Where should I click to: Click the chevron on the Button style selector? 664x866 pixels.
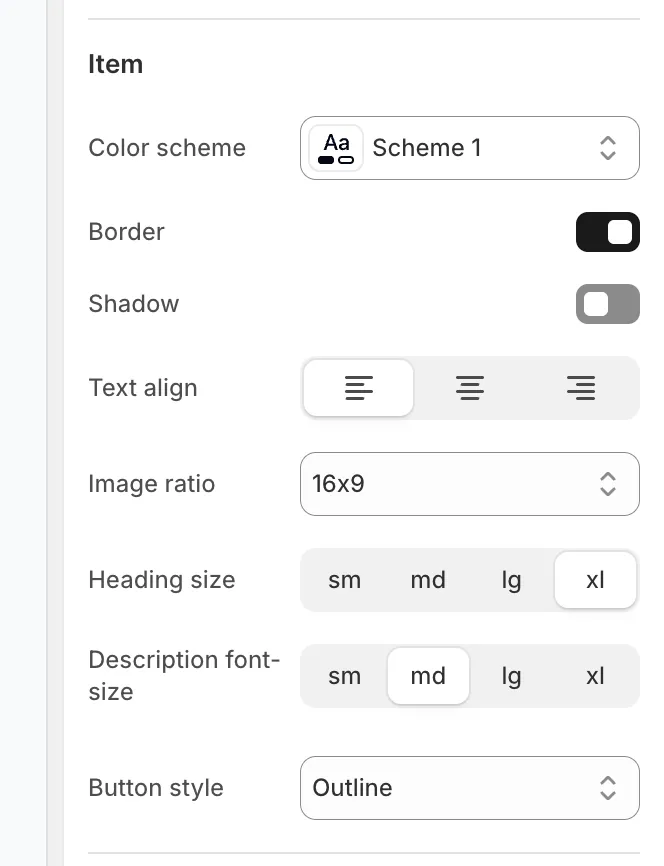[x=608, y=788]
